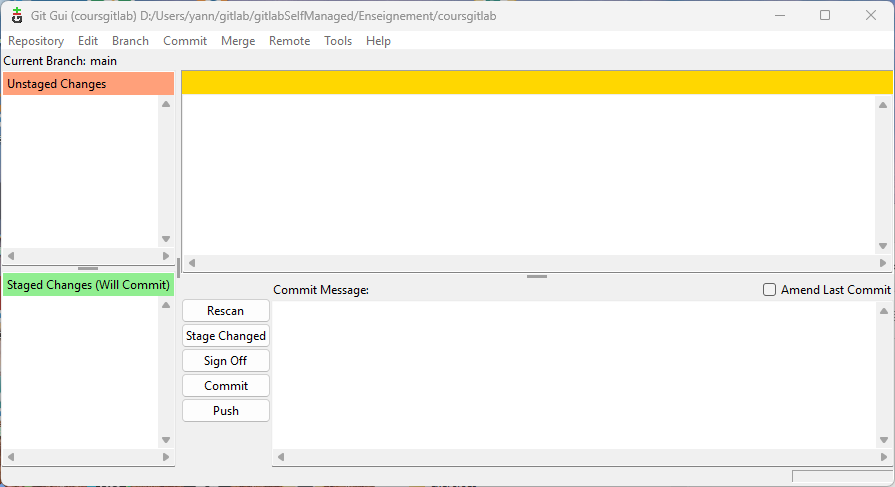This screenshot has width=895, height=487.
Task: Select the Unstaged Changes header
Action: pyautogui.click(x=88, y=83)
